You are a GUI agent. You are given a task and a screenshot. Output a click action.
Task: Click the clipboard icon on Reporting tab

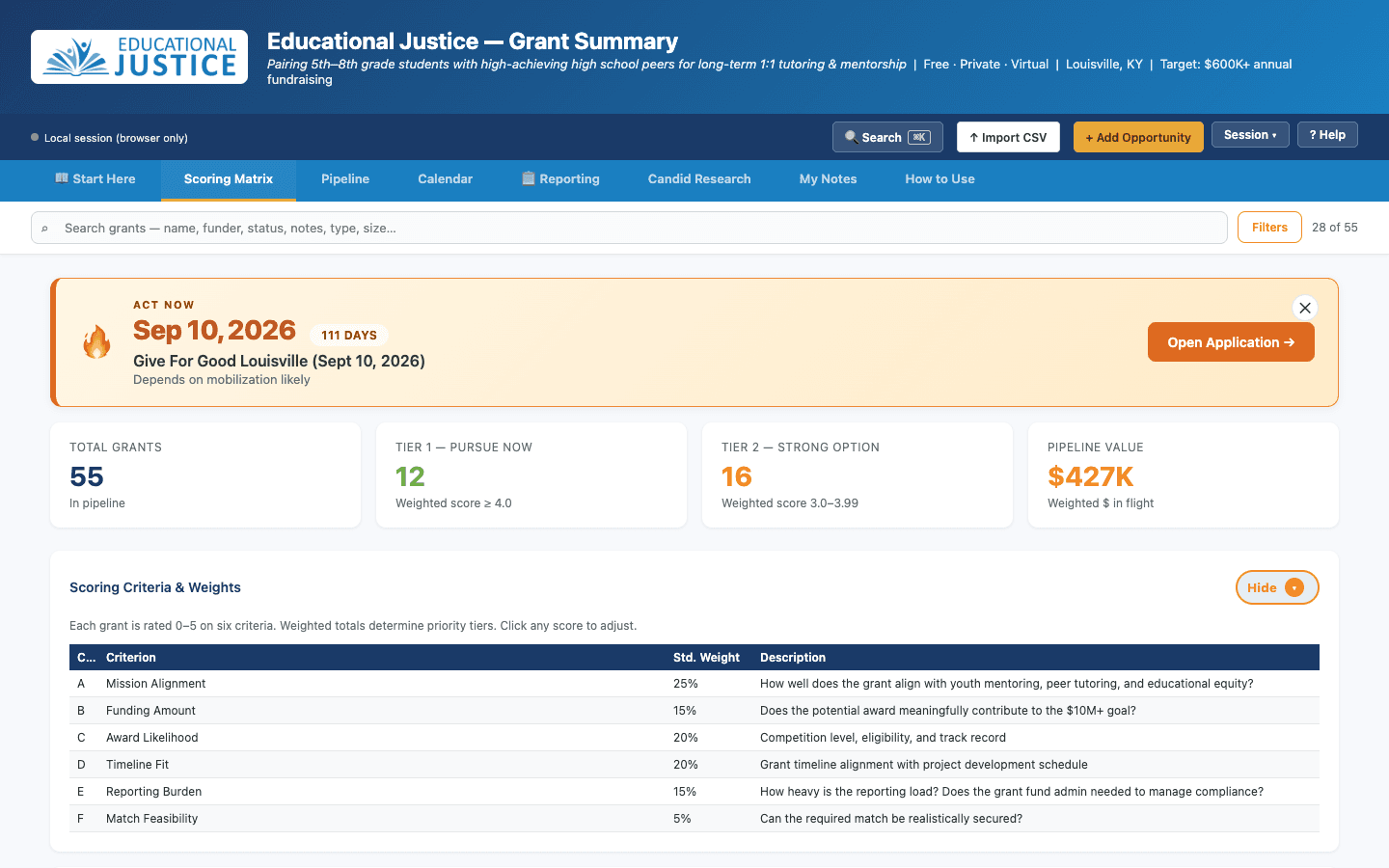(x=529, y=178)
